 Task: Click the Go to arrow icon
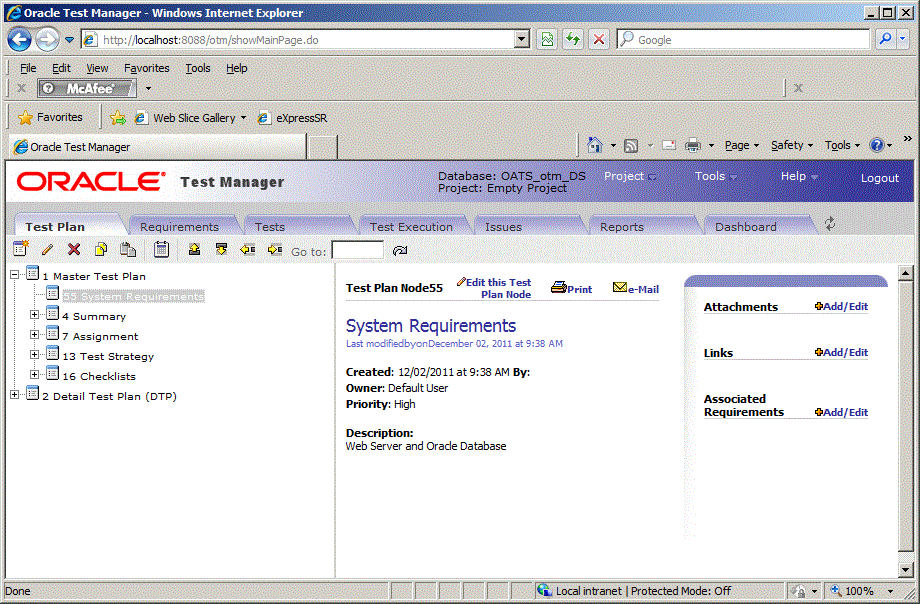(x=400, y=251)
